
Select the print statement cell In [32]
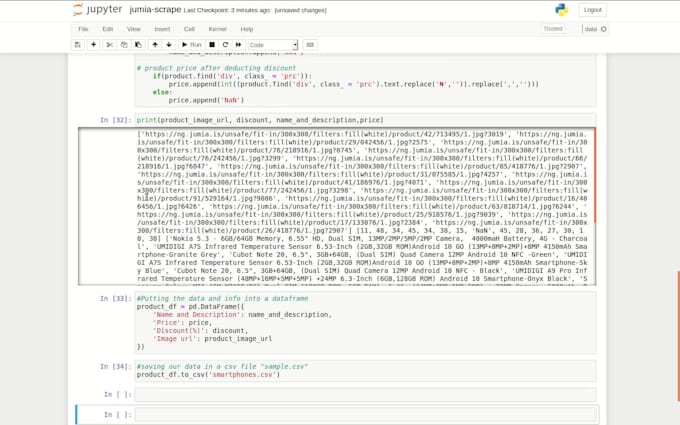[x=365, y=120]
